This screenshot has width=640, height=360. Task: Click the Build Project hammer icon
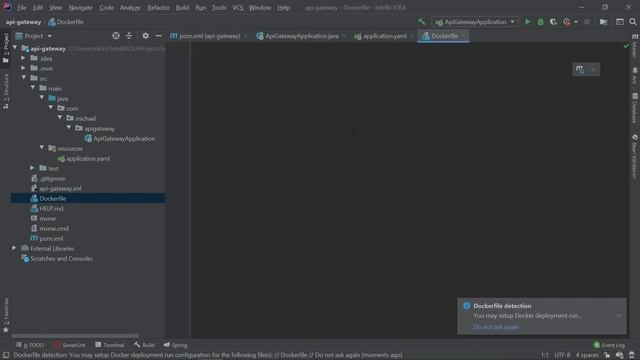pyautogui.click(x=421, y=22)
